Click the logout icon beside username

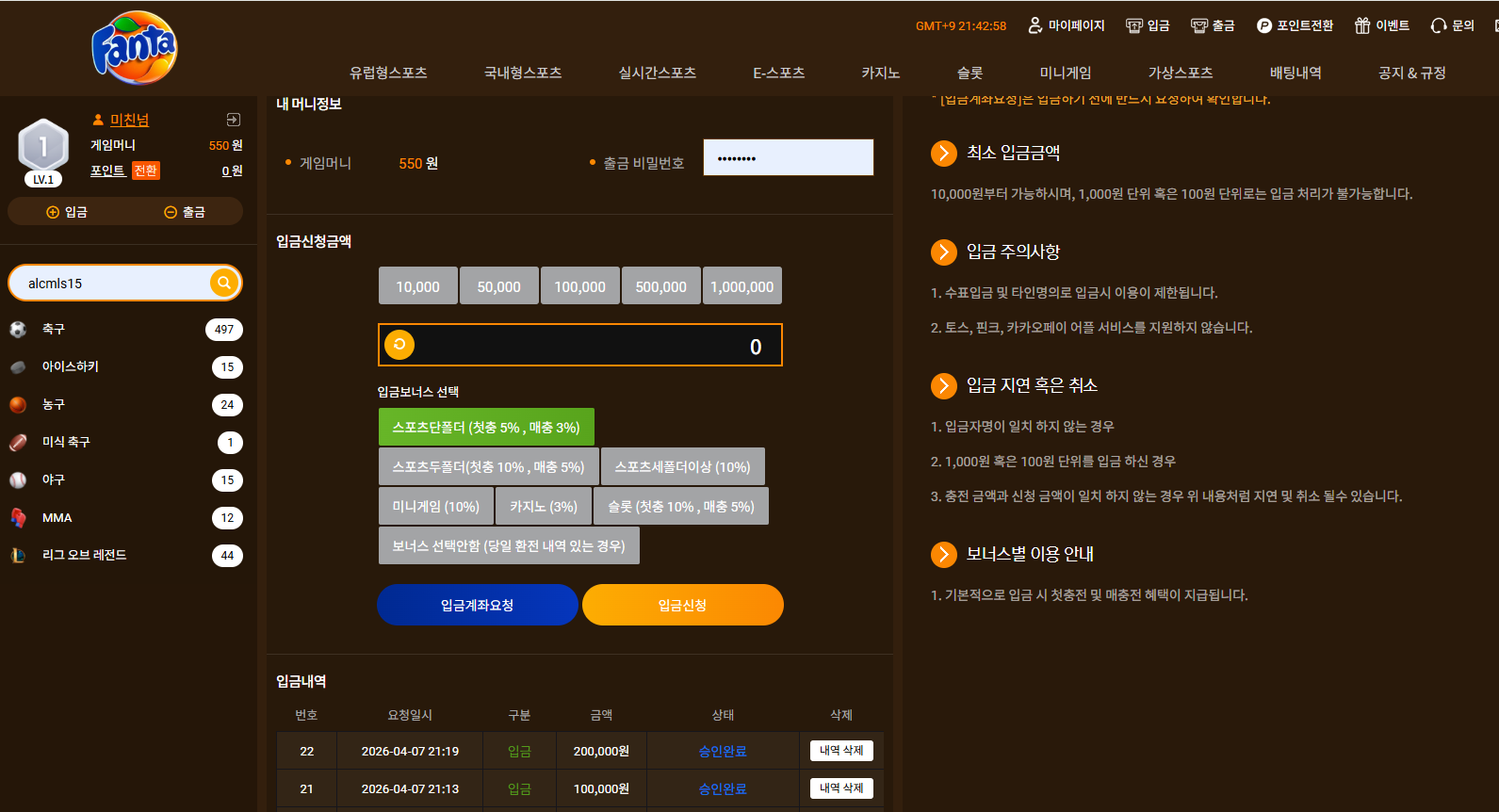click(234, 120)
